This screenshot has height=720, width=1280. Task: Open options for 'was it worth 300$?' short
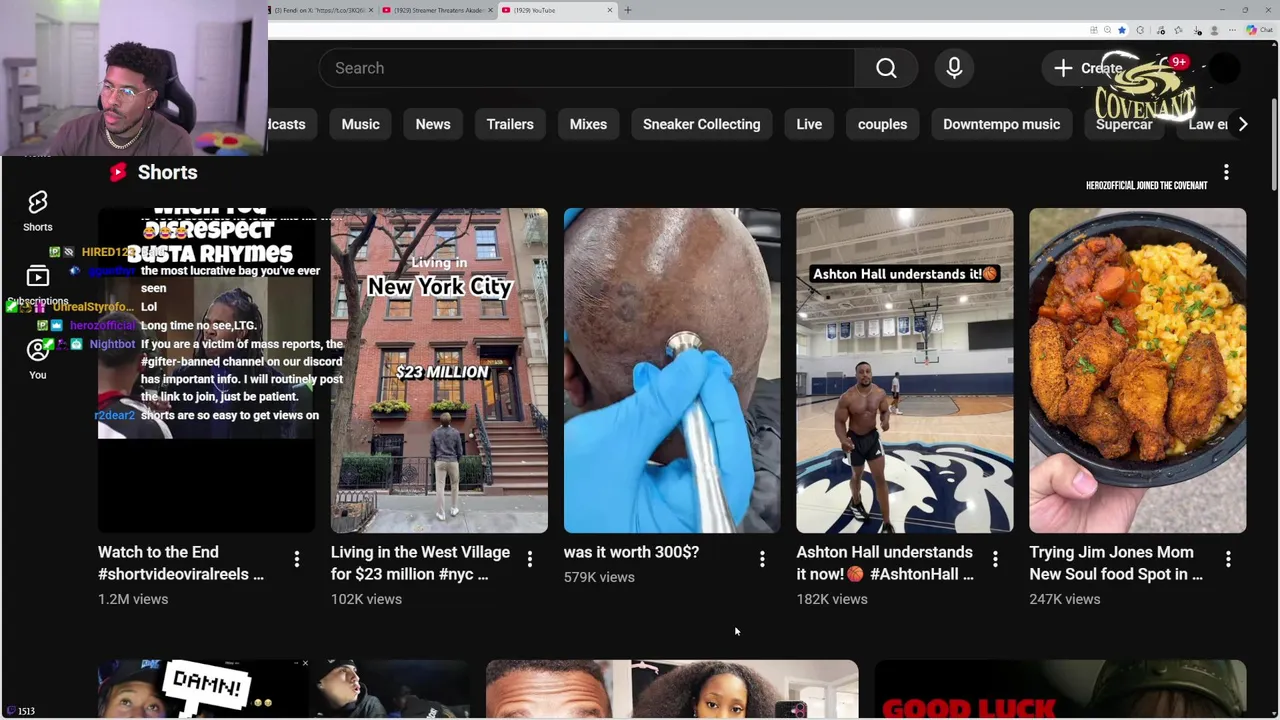[762, 560]
